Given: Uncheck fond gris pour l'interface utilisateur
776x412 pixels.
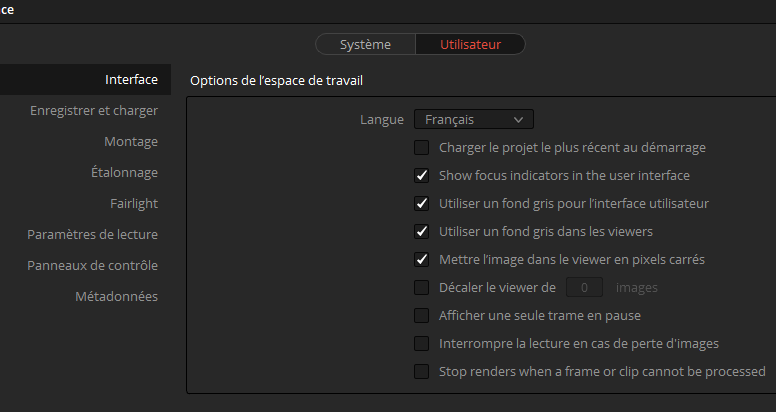Looking at the screenshot, I should tap(422, 204).
